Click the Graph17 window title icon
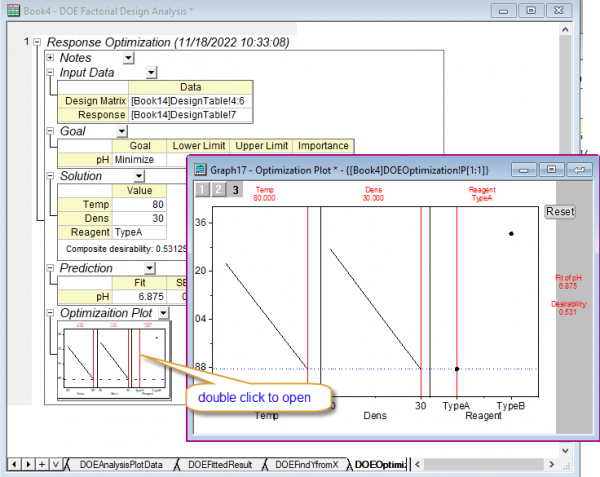Viewport: 600px width, 477px height. pos(199,170)
